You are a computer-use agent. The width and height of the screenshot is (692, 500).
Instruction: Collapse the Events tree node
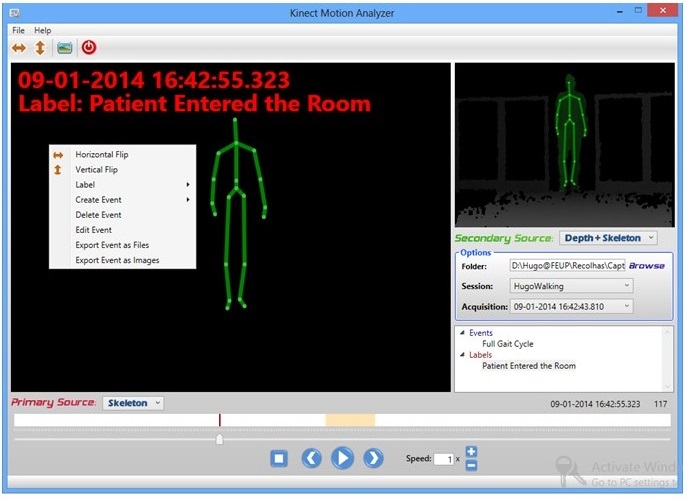click(x=462, y=333)
